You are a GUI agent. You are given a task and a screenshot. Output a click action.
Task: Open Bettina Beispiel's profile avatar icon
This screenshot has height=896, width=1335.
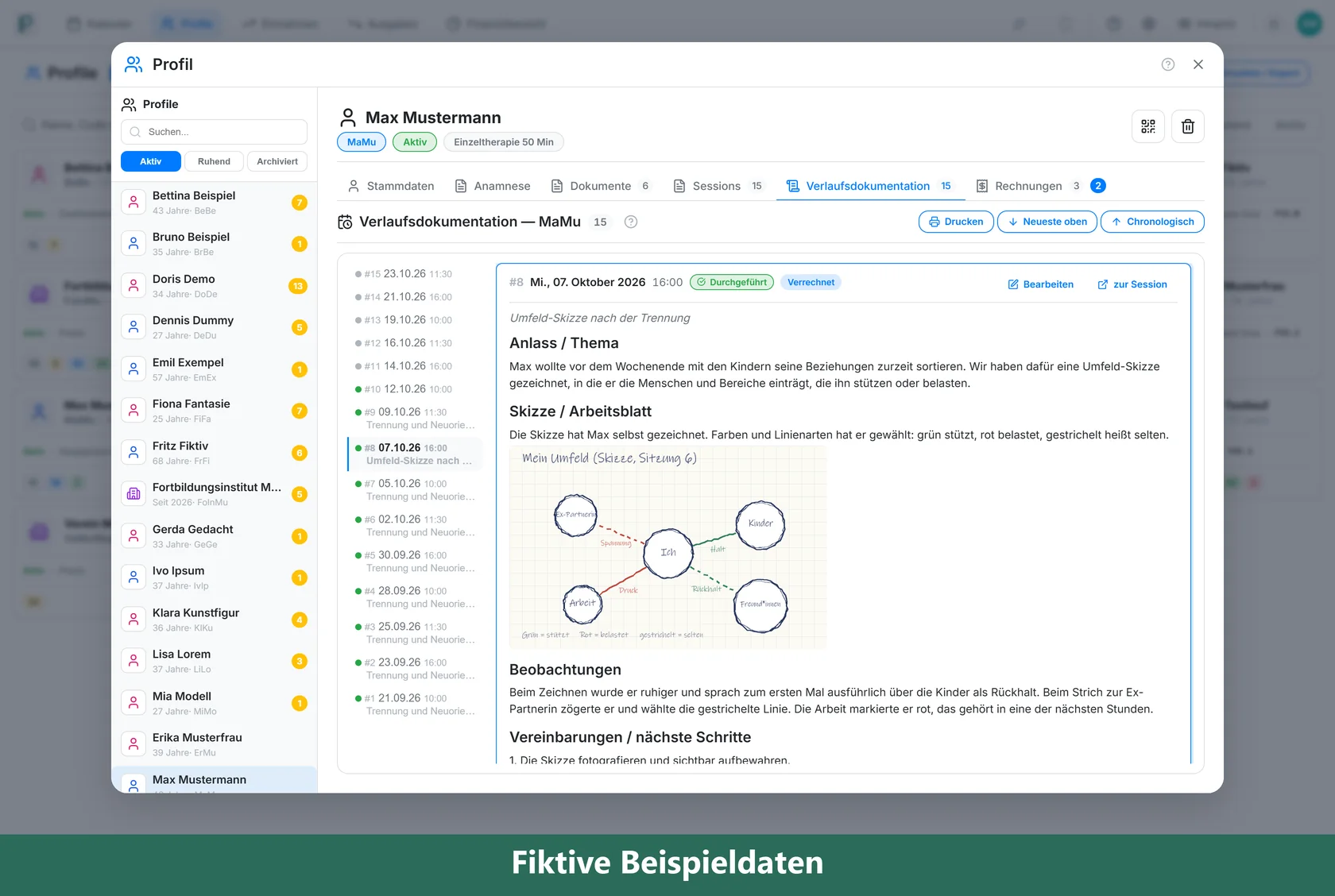[x=133, y=202]
